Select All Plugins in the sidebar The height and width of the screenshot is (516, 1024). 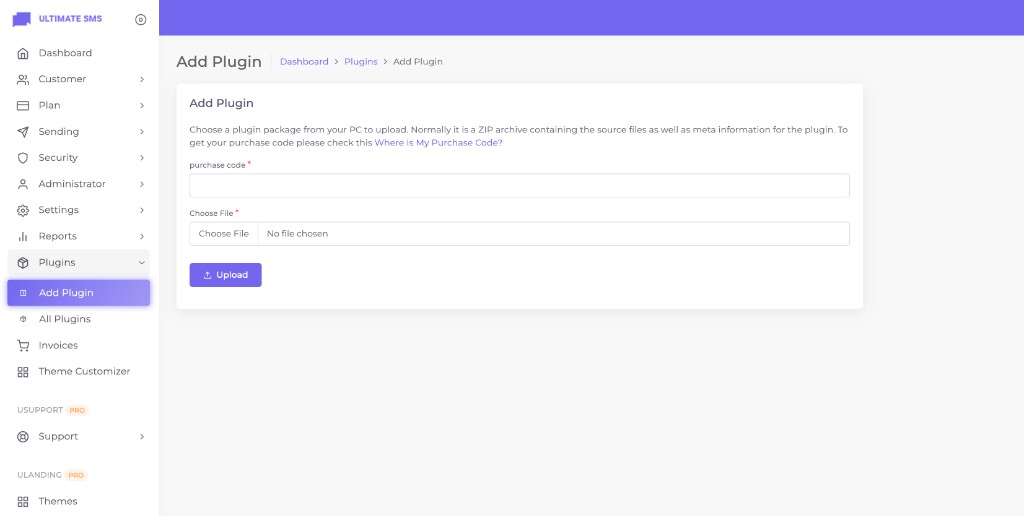pos(78,319)
